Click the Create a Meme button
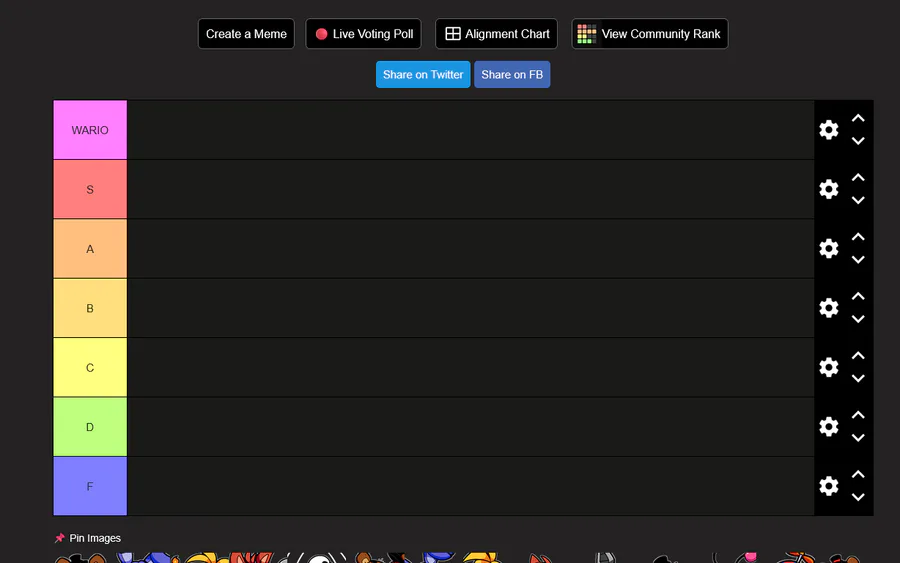The image size is (900, 563). point(246,34)
